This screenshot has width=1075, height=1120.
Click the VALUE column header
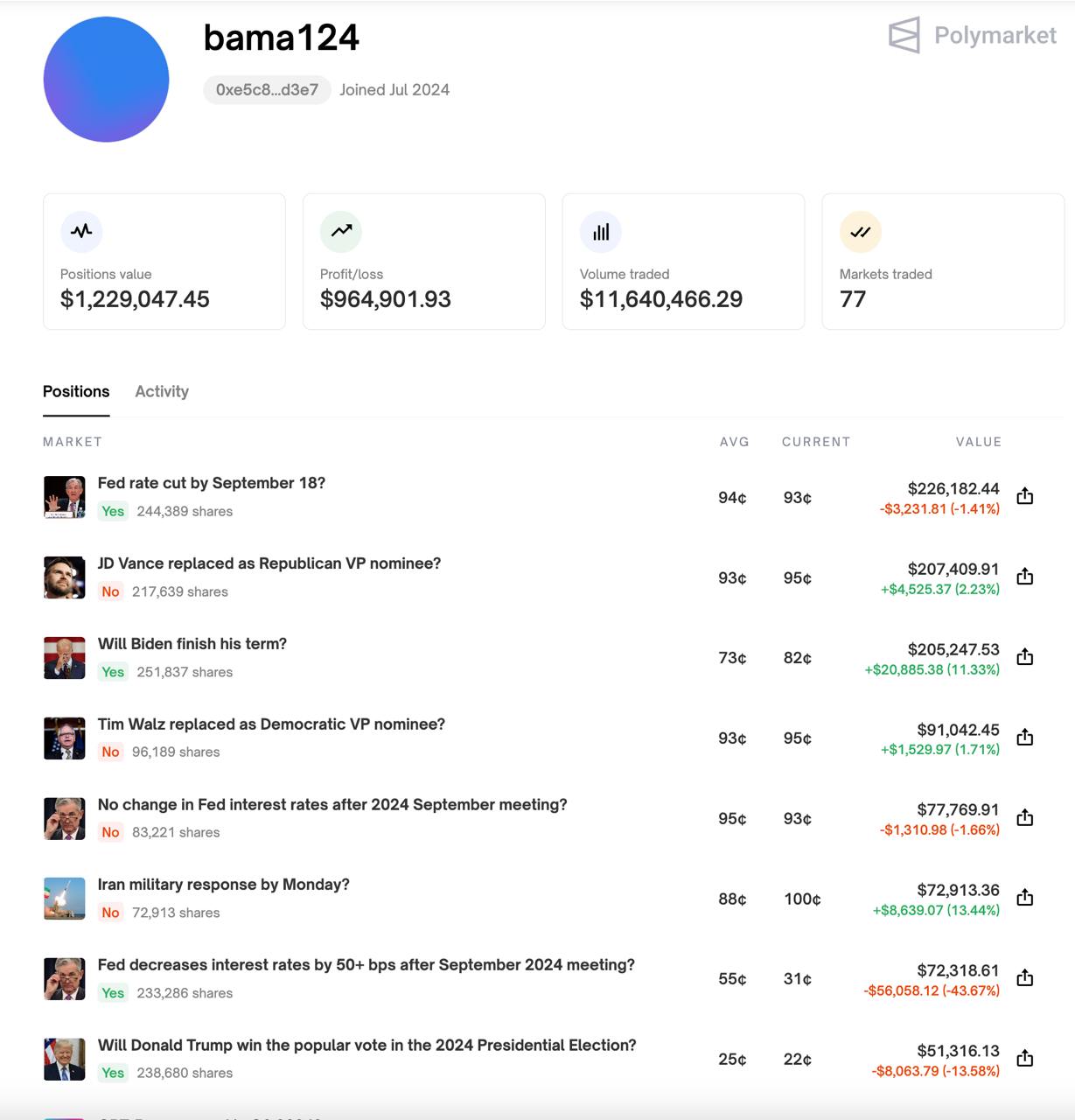point(979,442)
